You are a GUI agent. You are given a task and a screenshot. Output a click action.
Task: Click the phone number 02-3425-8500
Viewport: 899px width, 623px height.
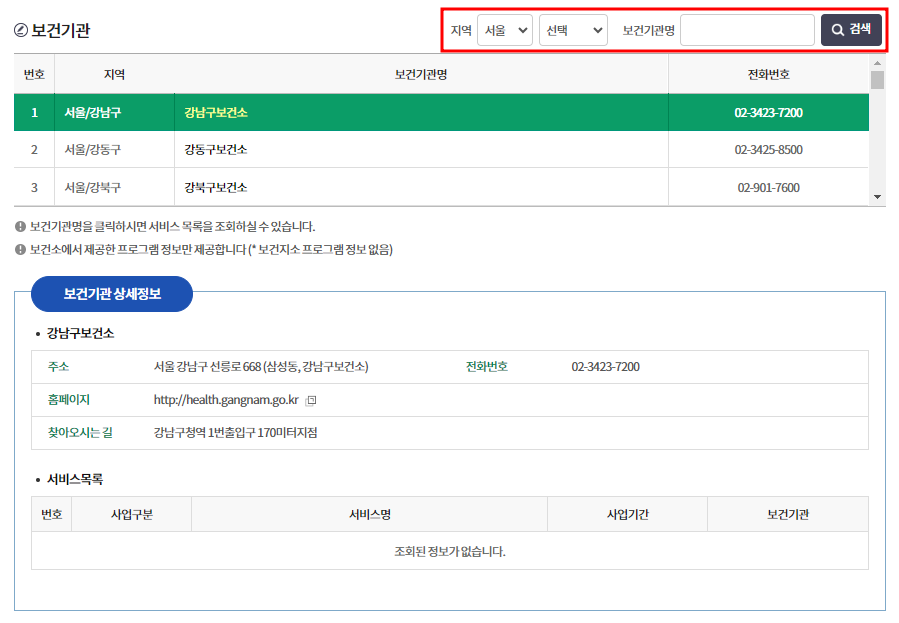[x=767, y=149]
